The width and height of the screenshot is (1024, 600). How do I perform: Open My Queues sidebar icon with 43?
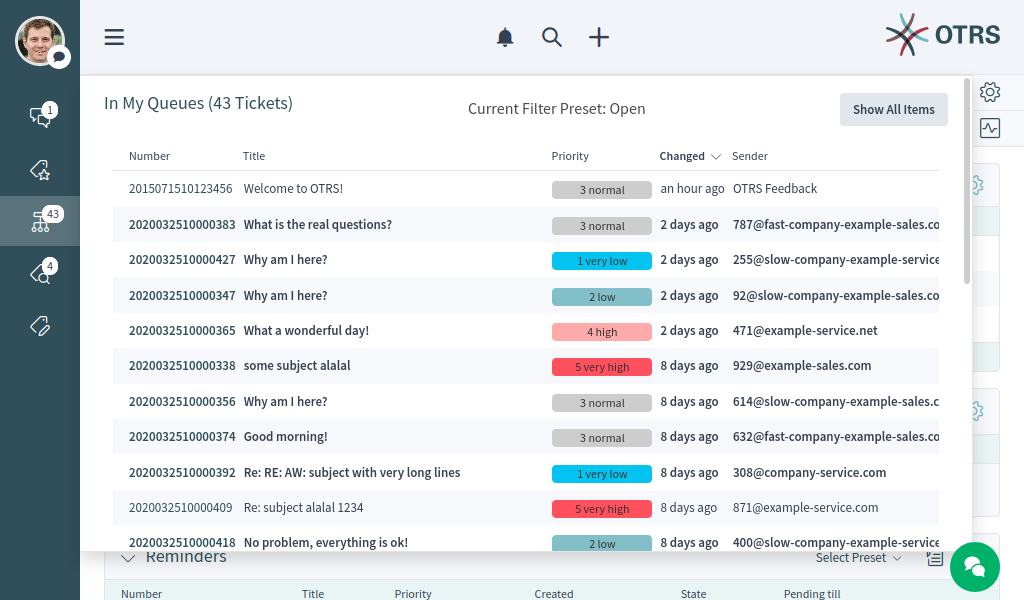pos(40,221)
